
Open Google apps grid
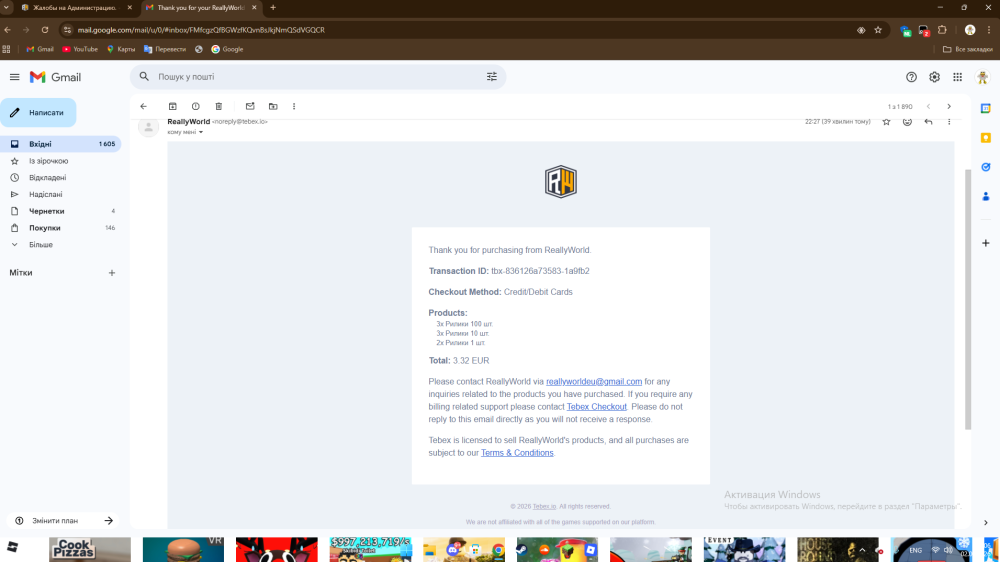coord(957,77)
